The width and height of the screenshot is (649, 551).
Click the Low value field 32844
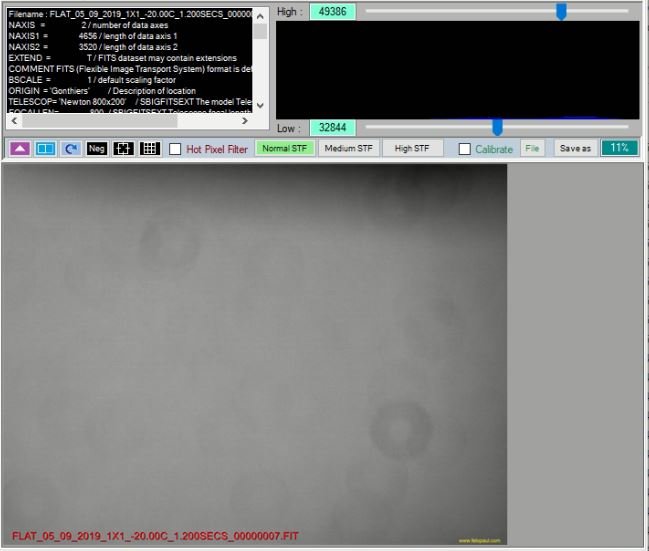(x=333, y=128)
